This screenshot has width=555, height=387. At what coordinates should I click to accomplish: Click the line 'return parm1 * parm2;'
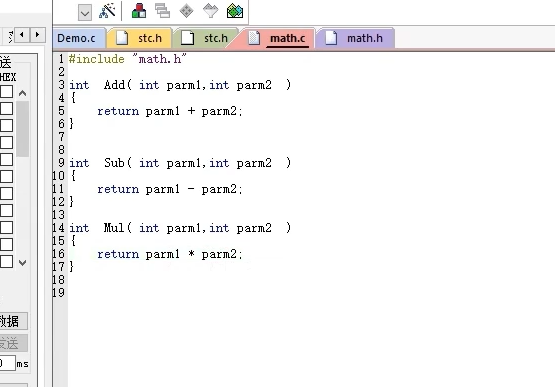170,254
